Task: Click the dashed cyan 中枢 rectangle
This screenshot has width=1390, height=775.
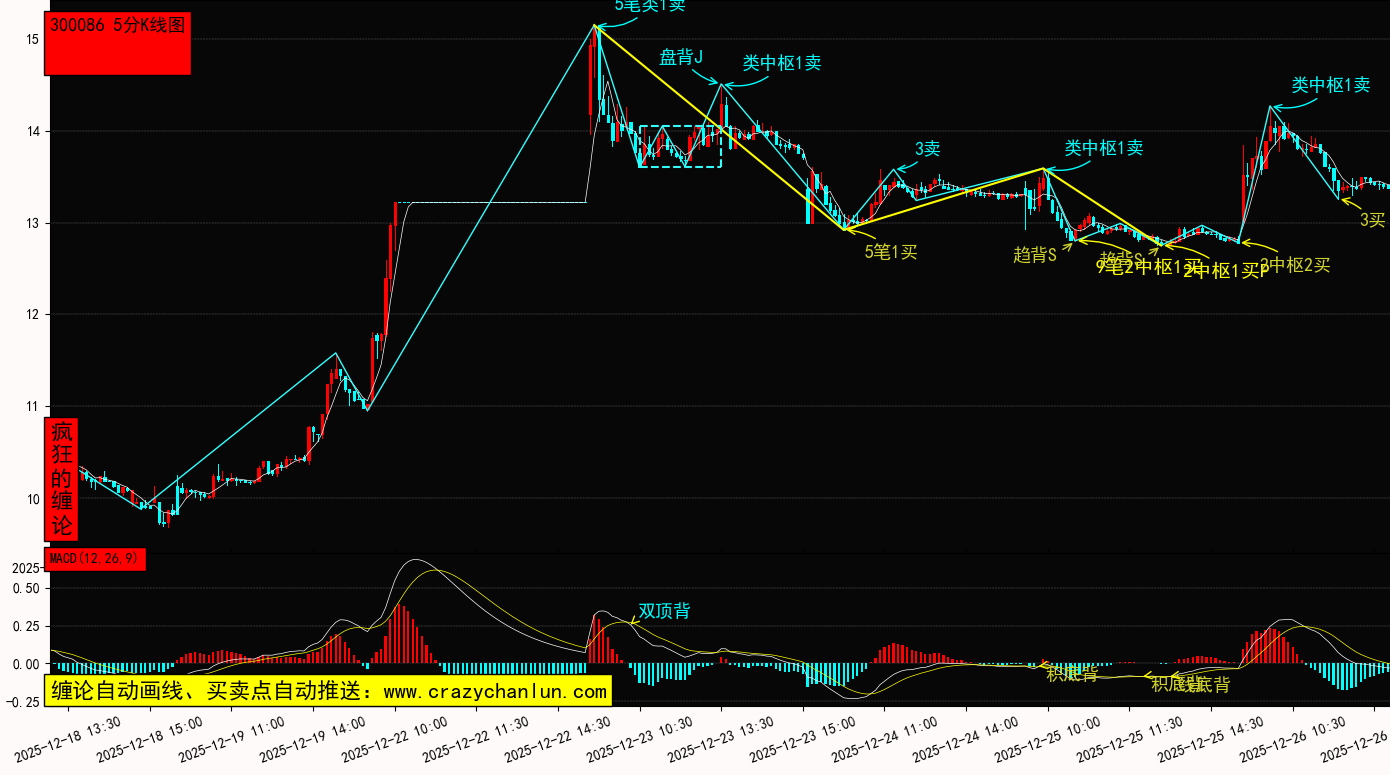Action: pyautogui.click(x=680, y=146)
